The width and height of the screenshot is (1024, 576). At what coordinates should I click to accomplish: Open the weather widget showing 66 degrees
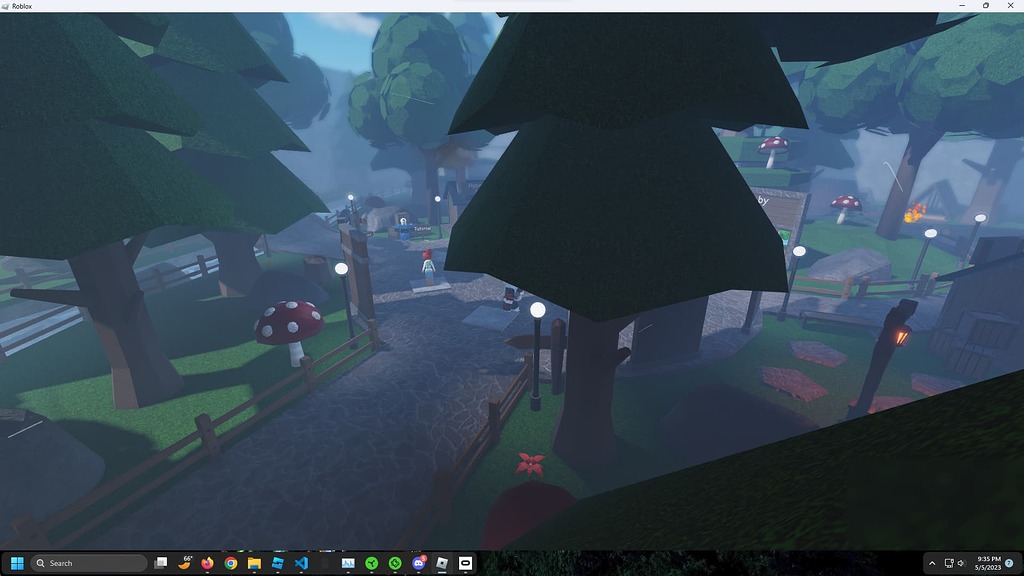(185, 563)
